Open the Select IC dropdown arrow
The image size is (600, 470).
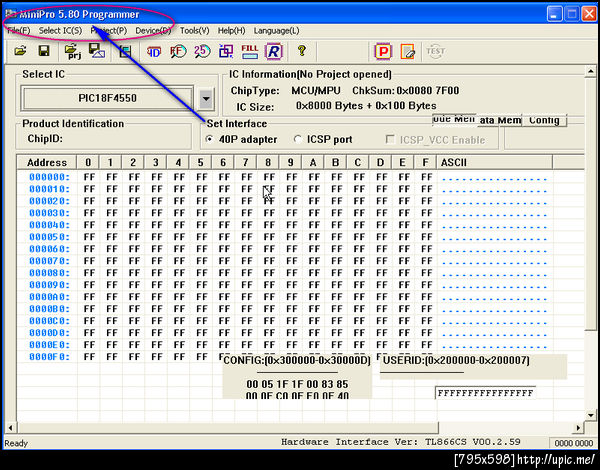(206, 99)
